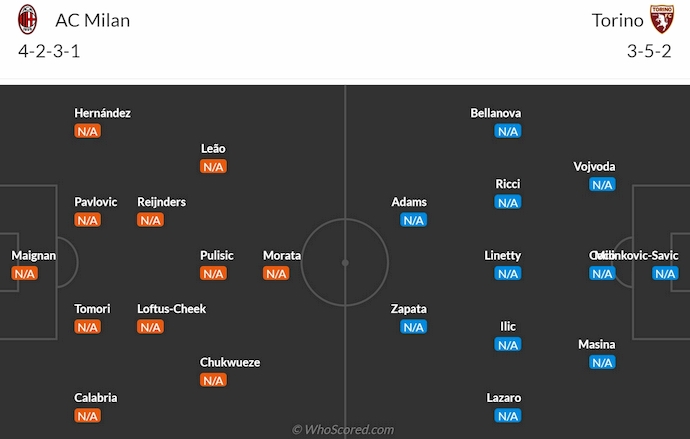Select player Pulisic on the pitch
Screen dimensions: 690x439
point(216,255)
